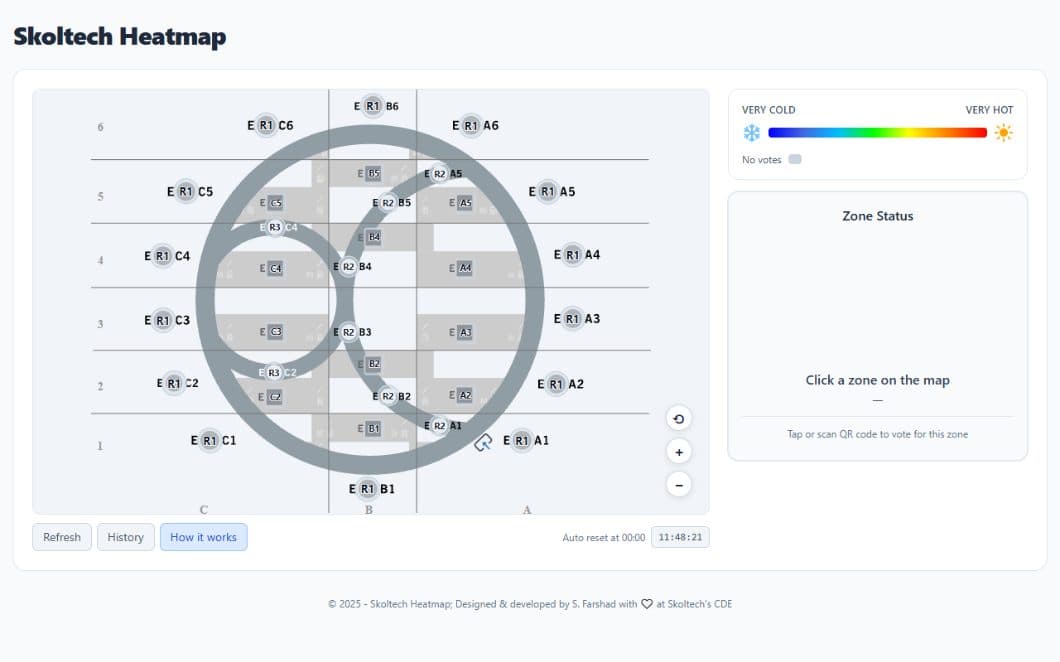This screenshot has width=1060, height=662.
Task: Select zone marker R1 C2
Action: (x=174, y=383)
